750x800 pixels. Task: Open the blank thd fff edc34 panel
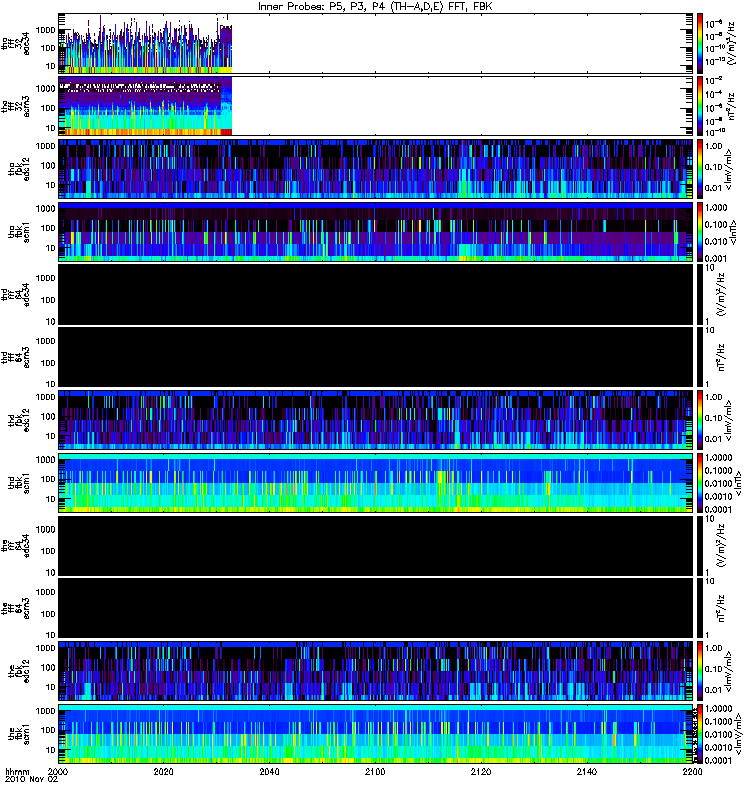tap(375, 294)
